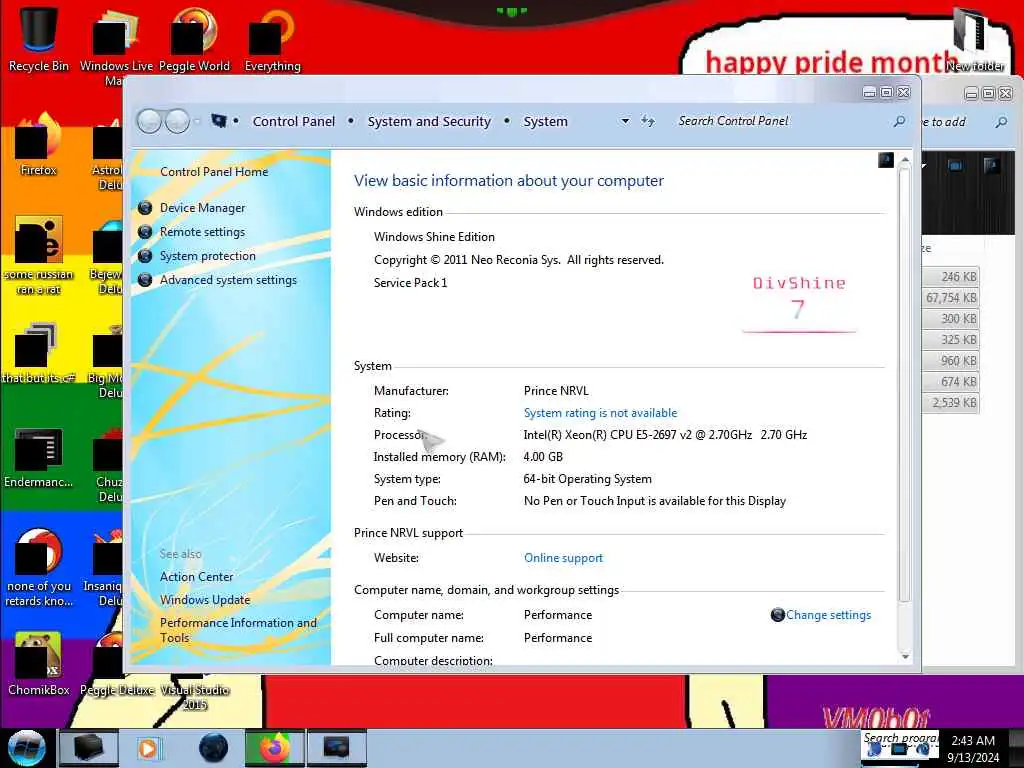Open System protection

click(208, 256)
